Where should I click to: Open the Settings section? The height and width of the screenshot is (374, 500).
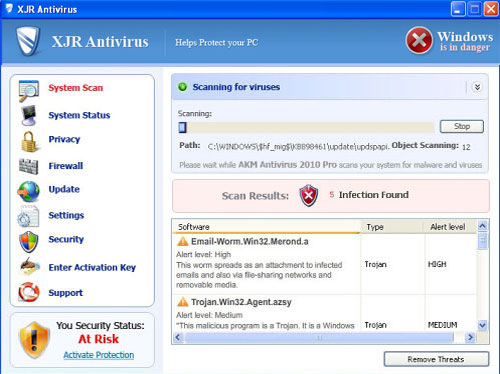[x=66, y=215]
